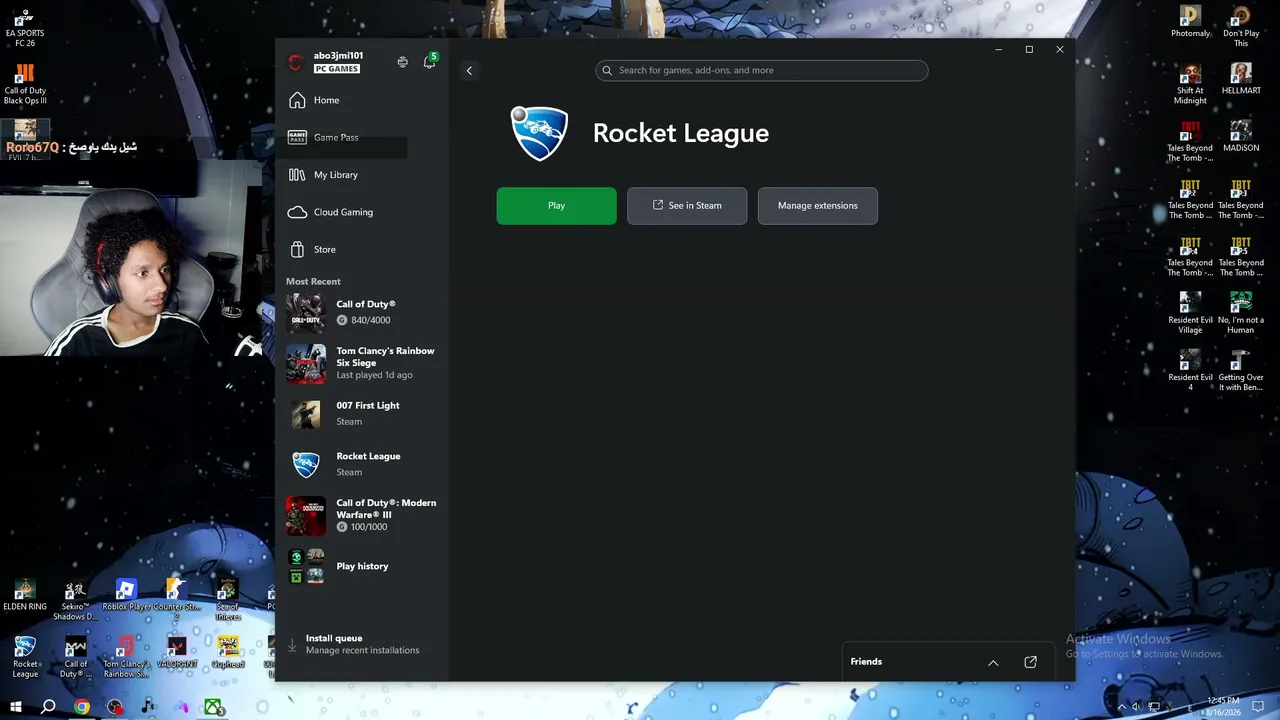Select Rocket League desktop shortcut

click(x=25, y=657)
